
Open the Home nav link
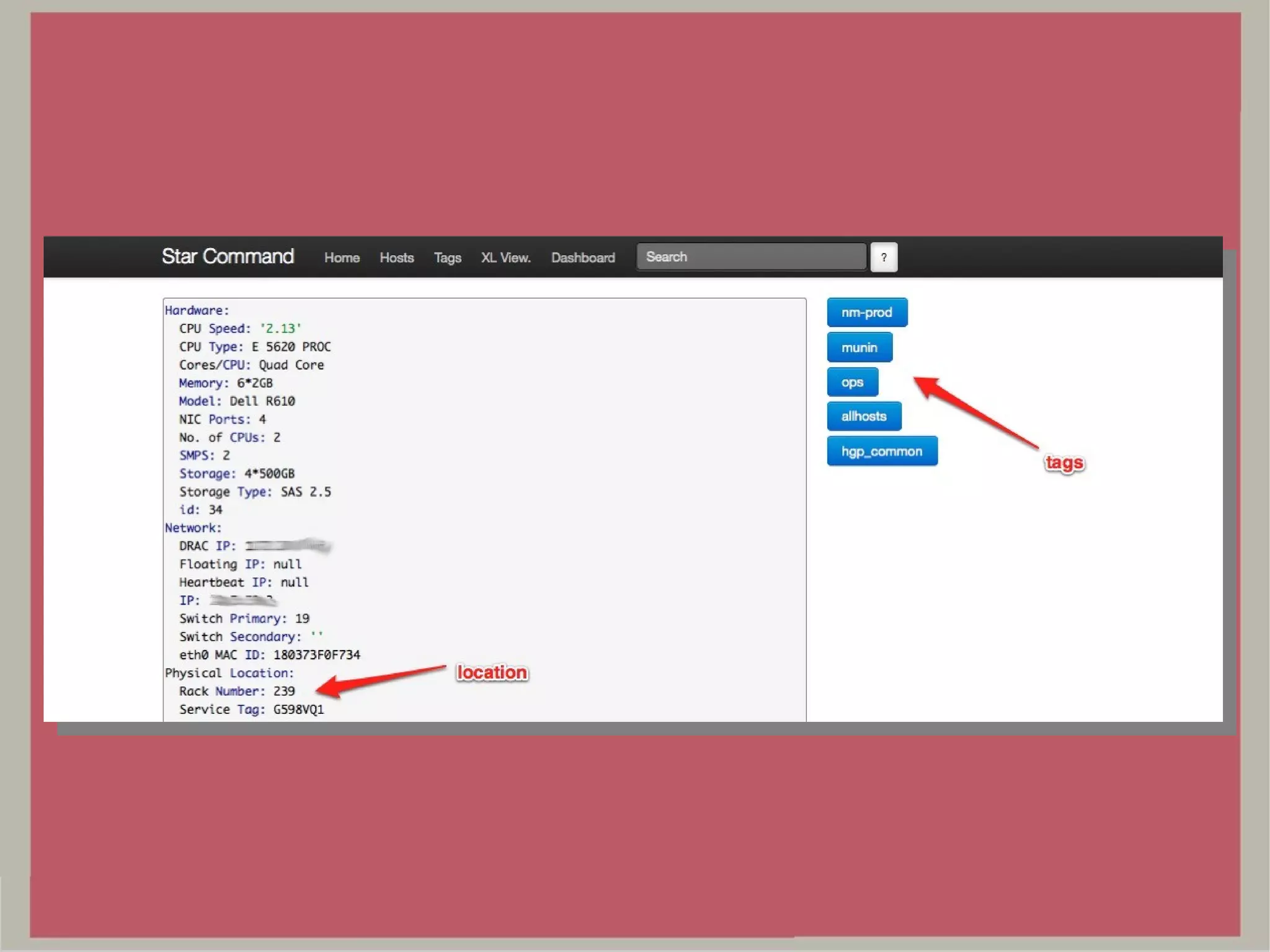tap(342, 257)
